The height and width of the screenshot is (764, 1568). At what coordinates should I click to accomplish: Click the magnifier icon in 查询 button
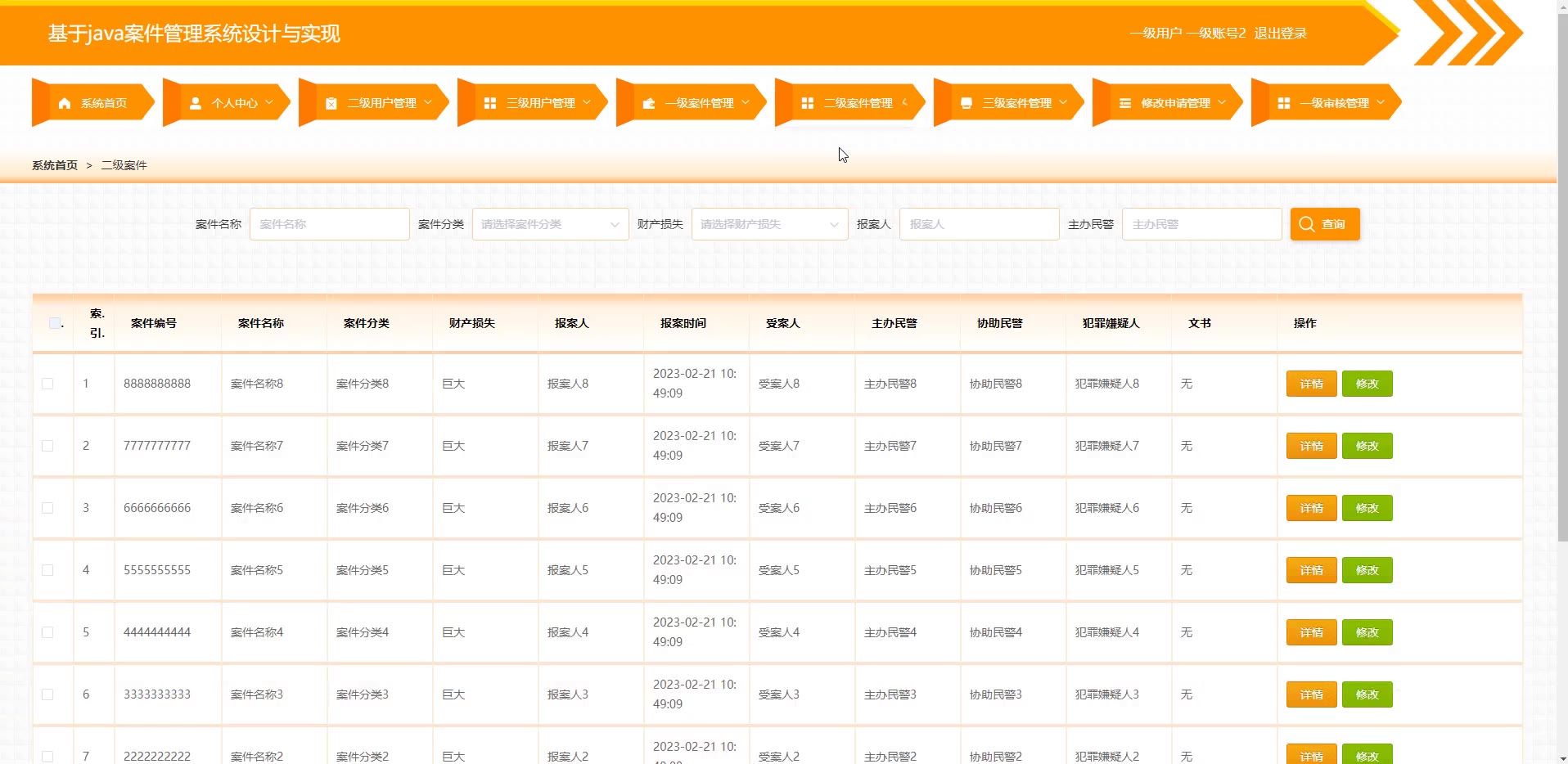point(1307,224)
